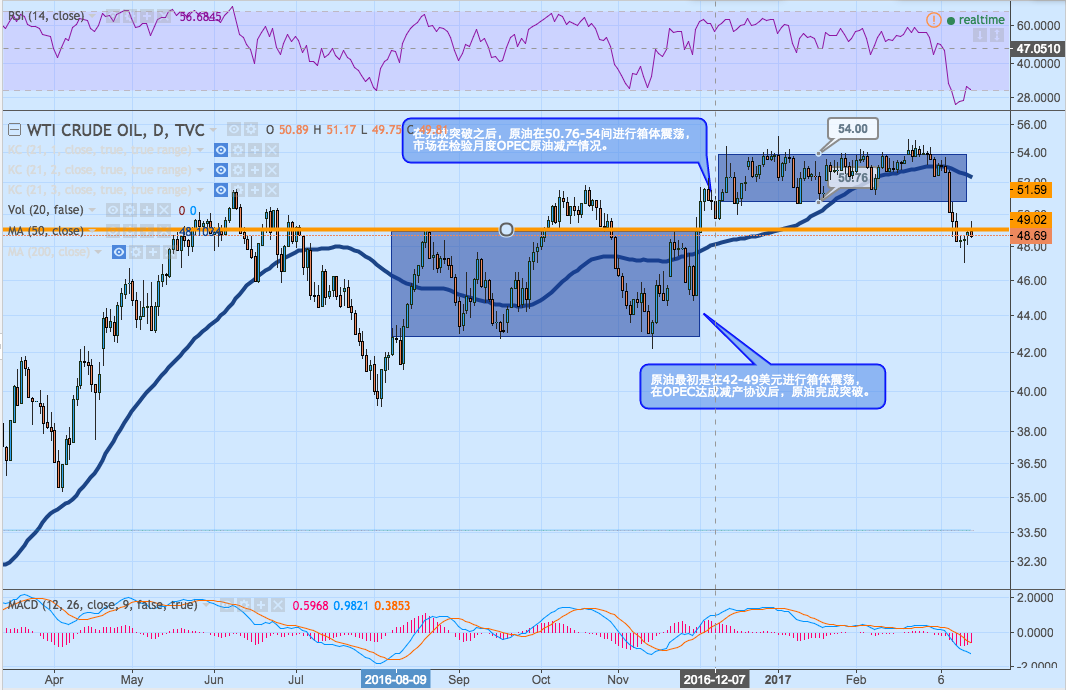This screenshot has width=1066, height=690.
Task: Click RSI pane move-down arrow icon
Action: (982, 34)
